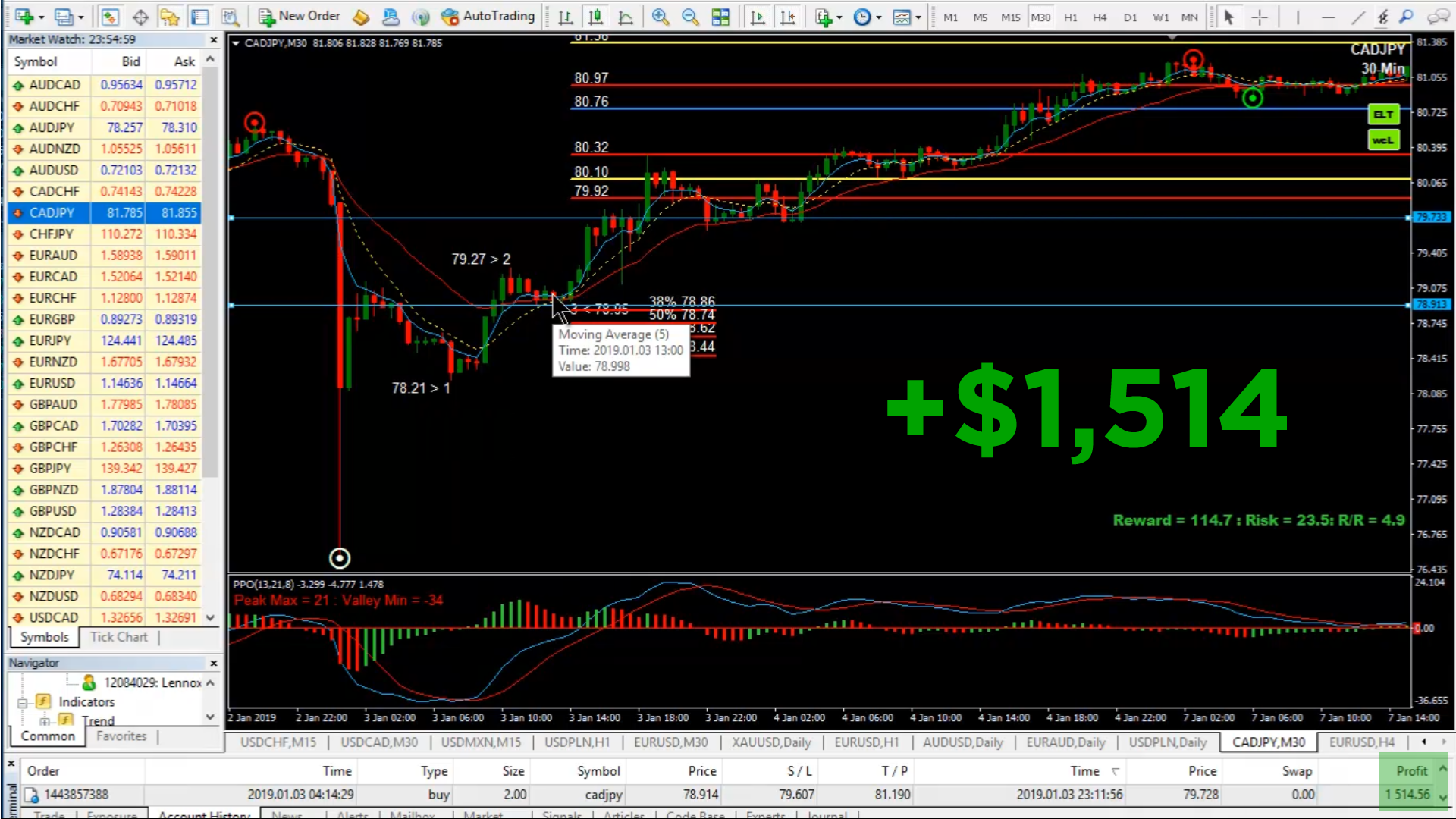Open the XAUUSD,Daily chart tab
This screenshot has height=819, width=1456.
771,742
